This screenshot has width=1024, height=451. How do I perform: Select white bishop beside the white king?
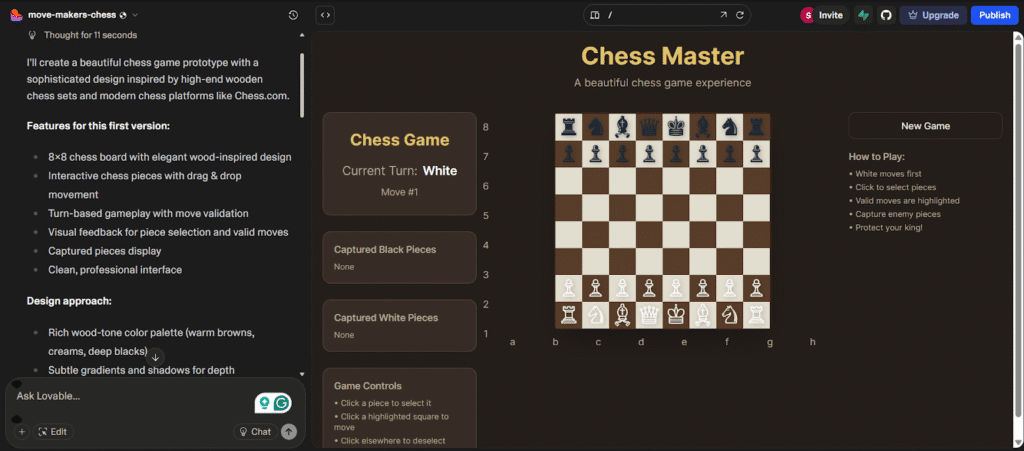pyautogui.click(x=702, y=315)
